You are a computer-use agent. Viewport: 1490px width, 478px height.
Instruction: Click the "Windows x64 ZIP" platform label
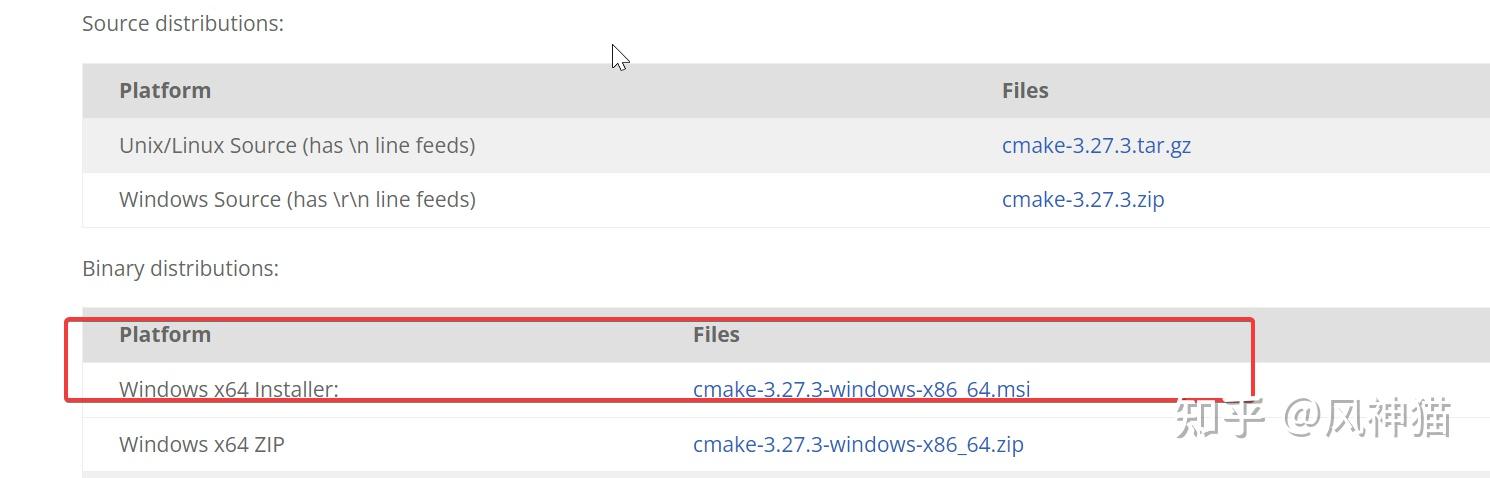(202, 444)
